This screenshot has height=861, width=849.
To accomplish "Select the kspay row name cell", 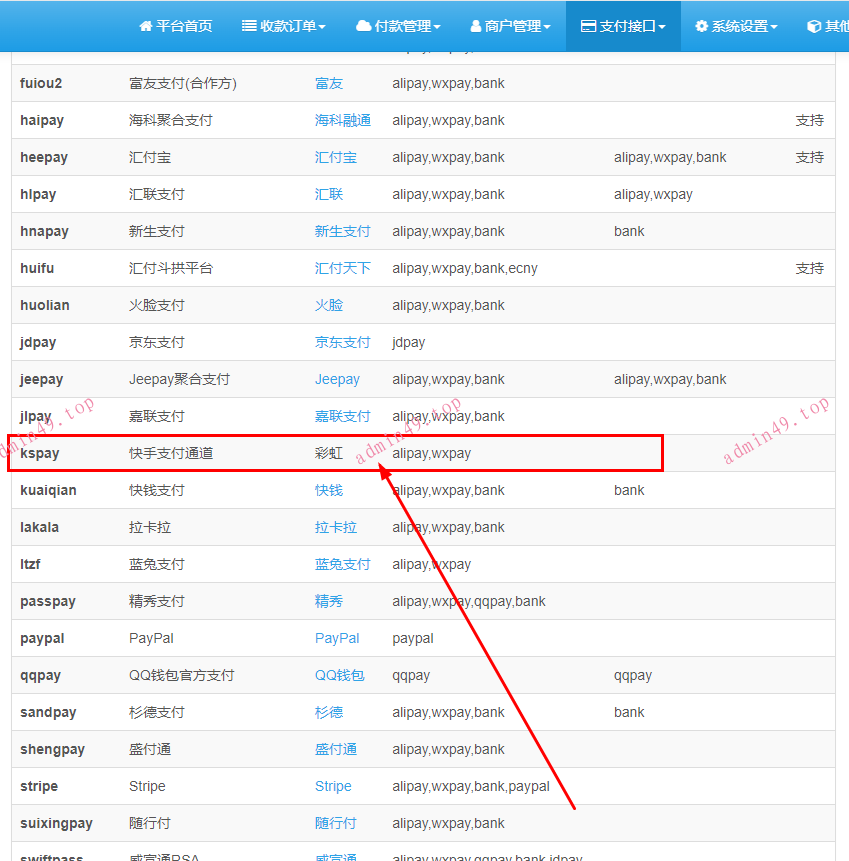I will [x=40, y=453].
